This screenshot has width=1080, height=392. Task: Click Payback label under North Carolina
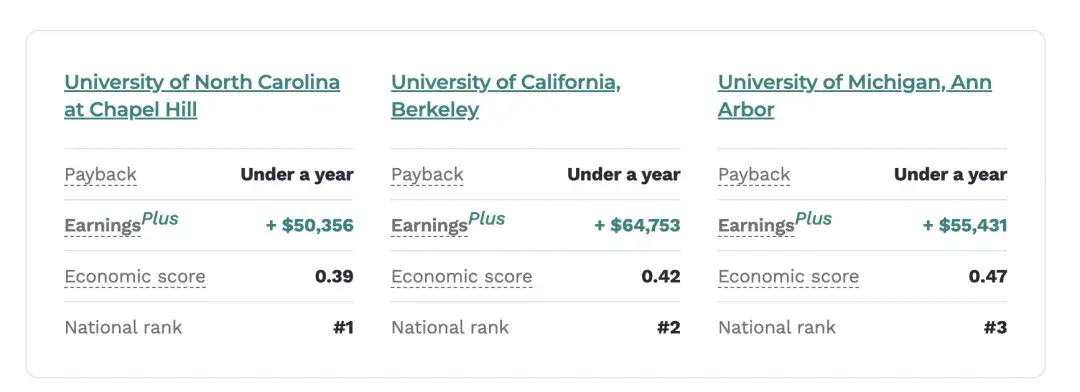click(101, 175)
